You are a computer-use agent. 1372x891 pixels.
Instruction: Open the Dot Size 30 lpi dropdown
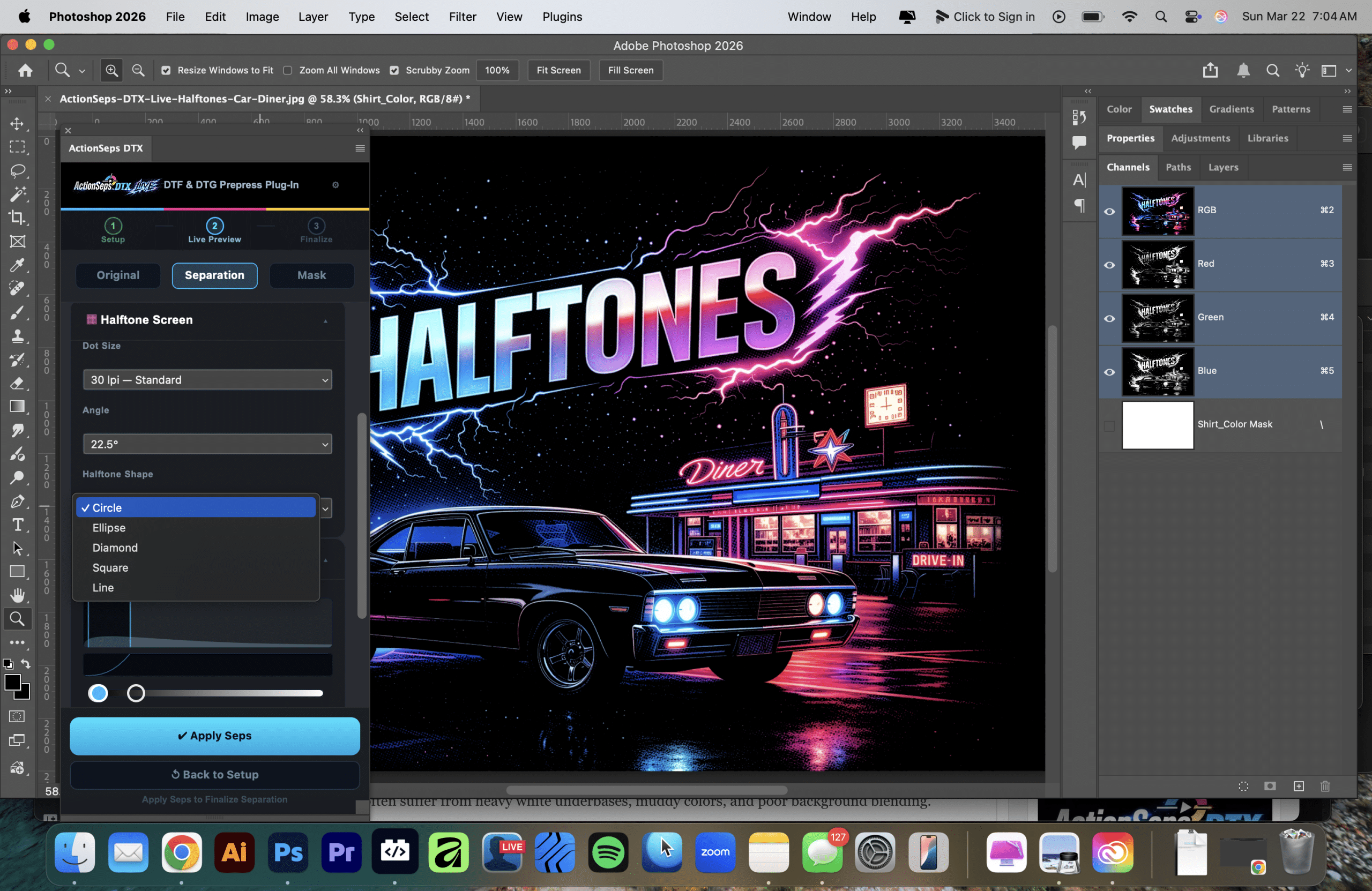(x=207, y=380)
